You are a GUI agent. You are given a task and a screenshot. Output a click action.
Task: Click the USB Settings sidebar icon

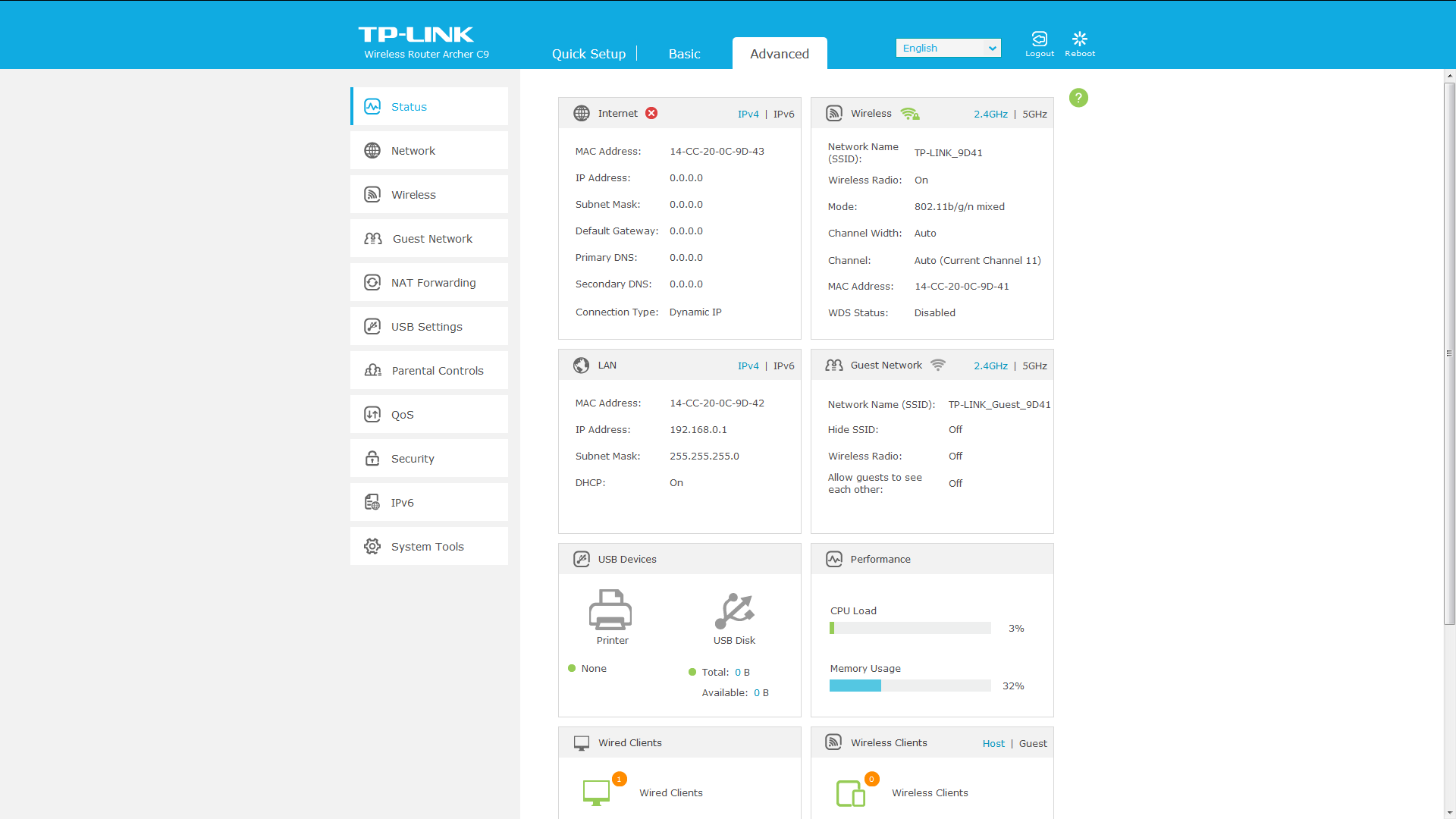coord(372,326)
